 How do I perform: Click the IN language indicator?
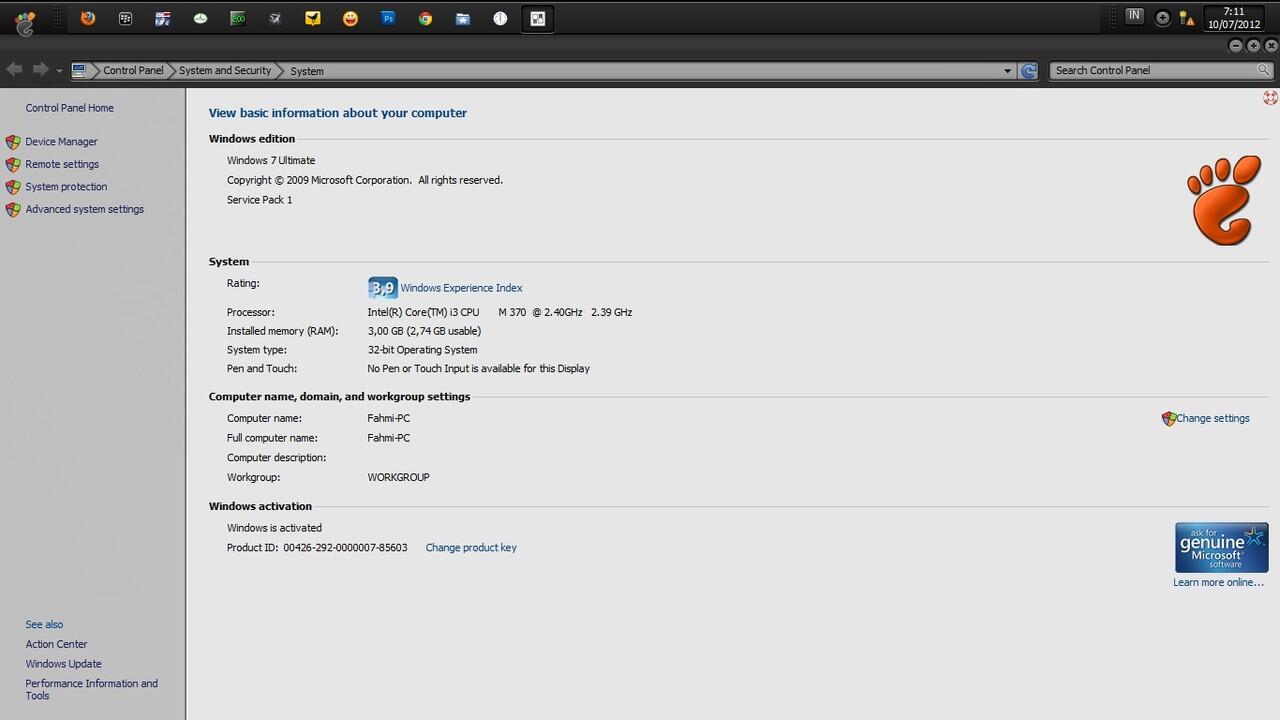(1134, 15)
